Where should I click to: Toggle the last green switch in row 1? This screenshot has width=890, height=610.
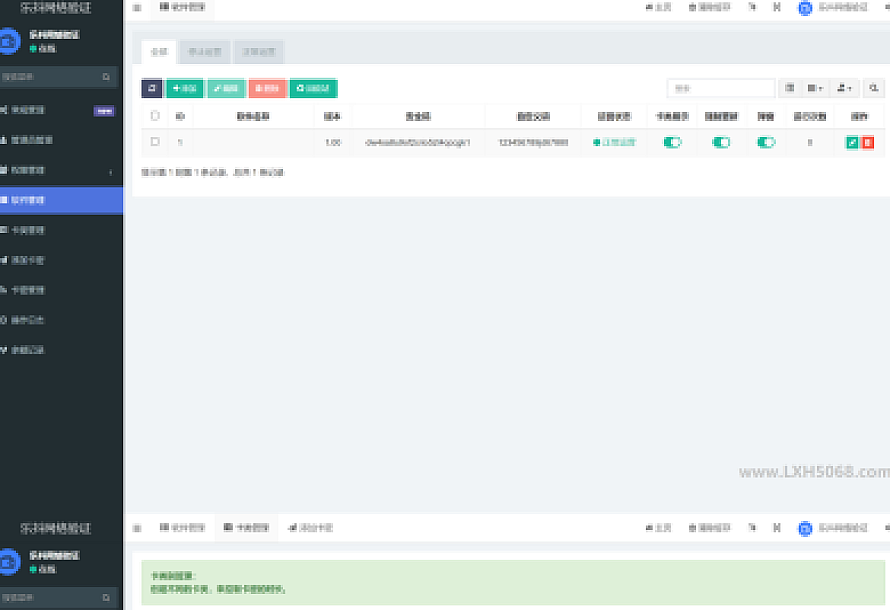coord(766,143)
